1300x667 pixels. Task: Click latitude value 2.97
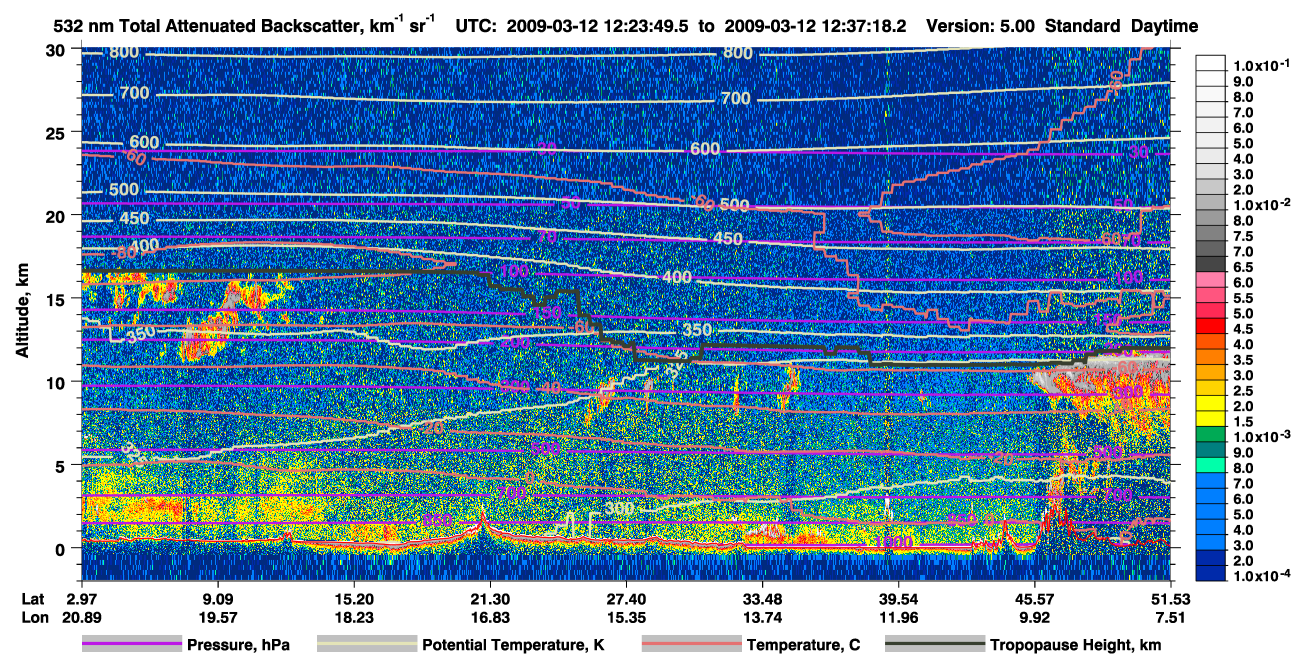[x=81, y=597]
